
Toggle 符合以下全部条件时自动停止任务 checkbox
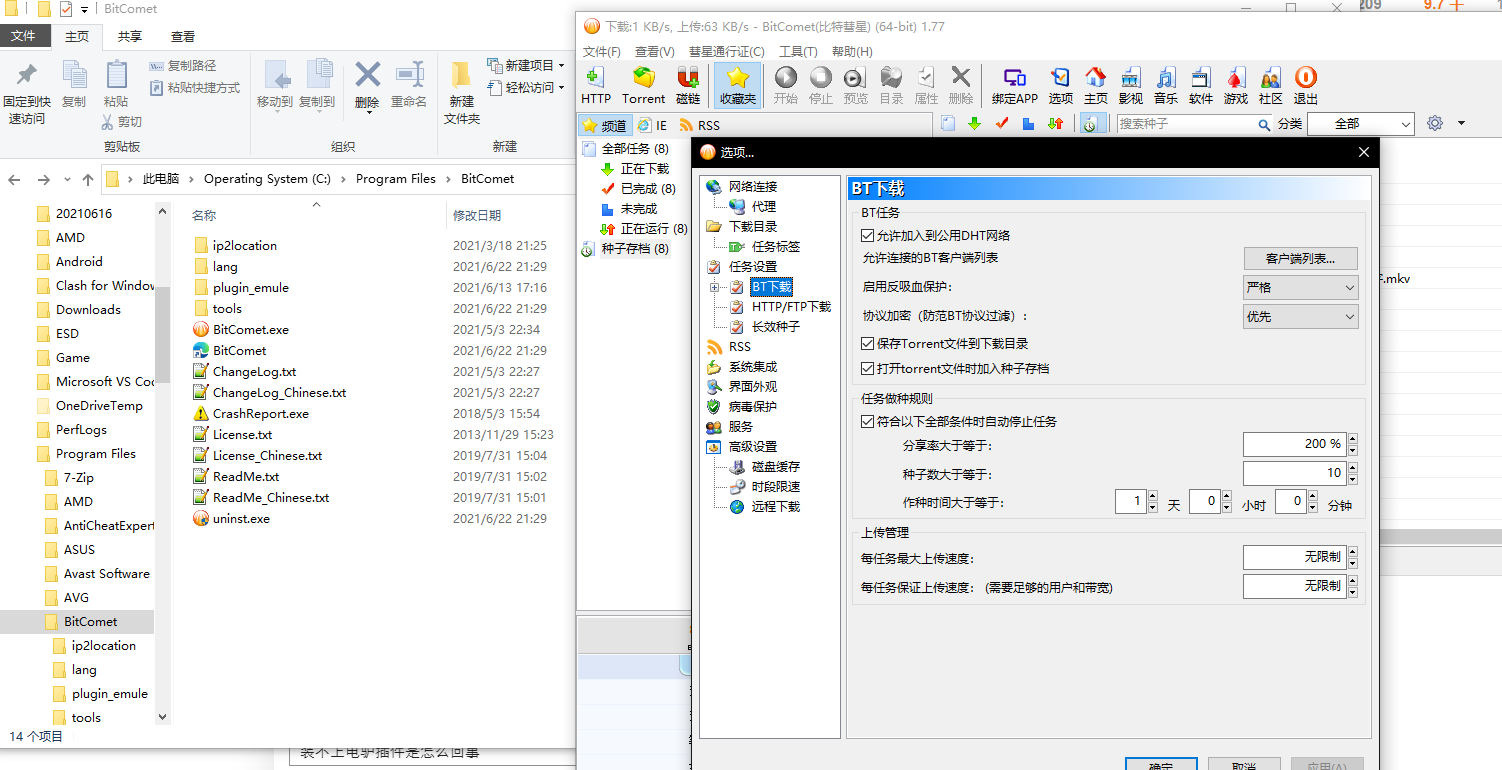867,421
